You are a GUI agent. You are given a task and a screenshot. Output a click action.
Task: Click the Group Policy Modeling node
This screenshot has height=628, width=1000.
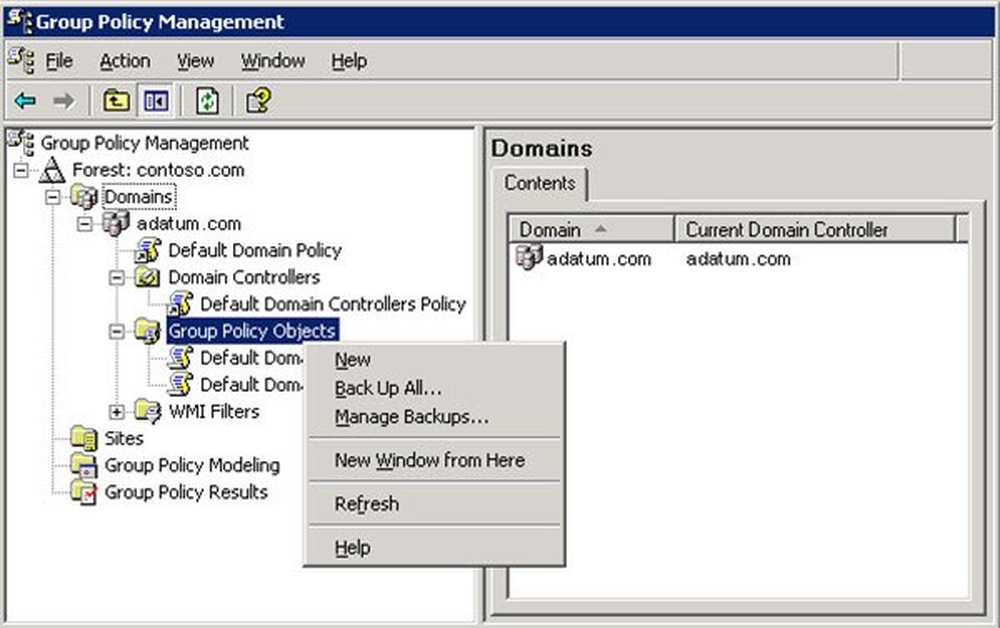[191, 465]
